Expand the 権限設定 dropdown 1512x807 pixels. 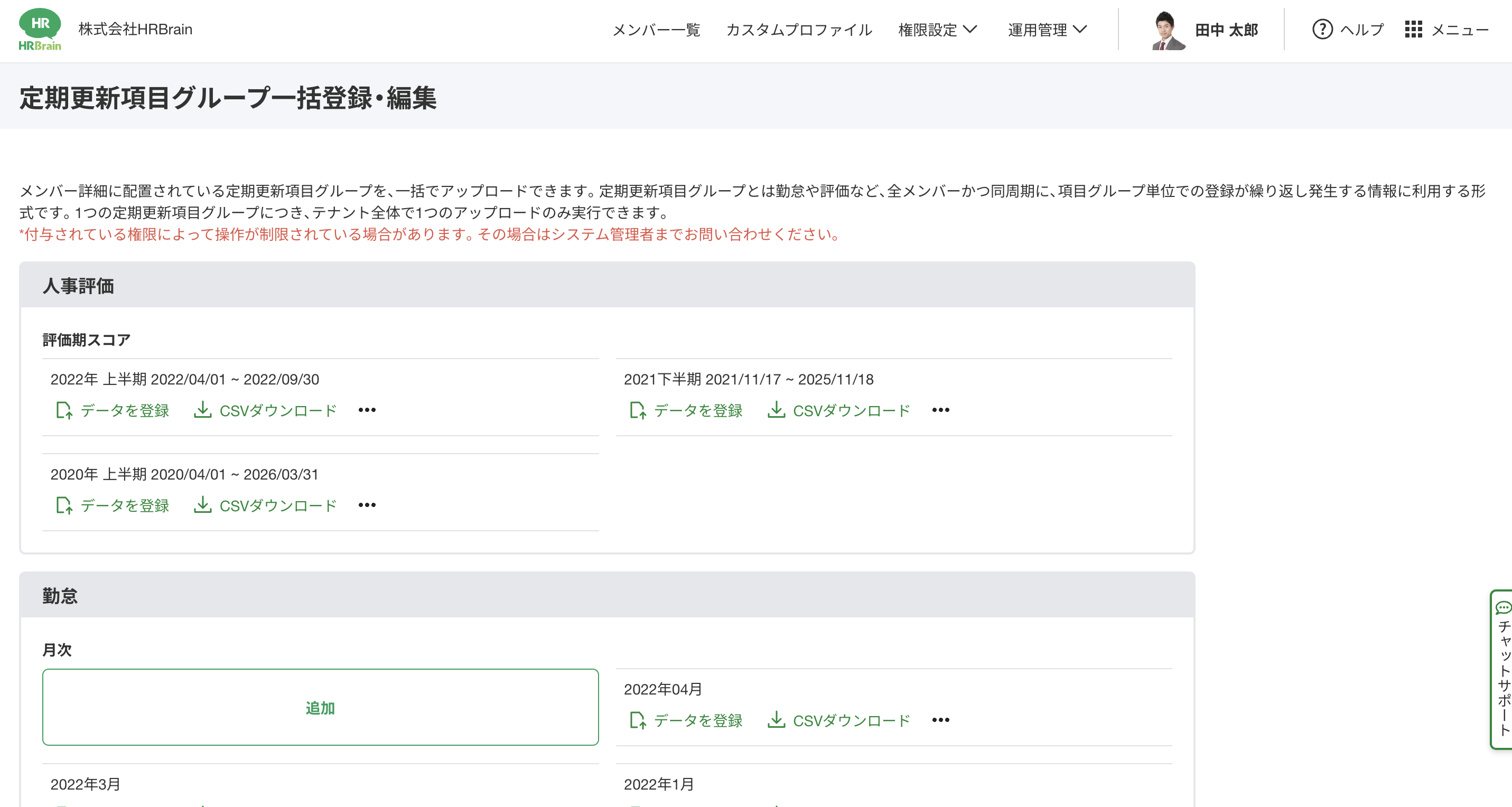[937, 30]
